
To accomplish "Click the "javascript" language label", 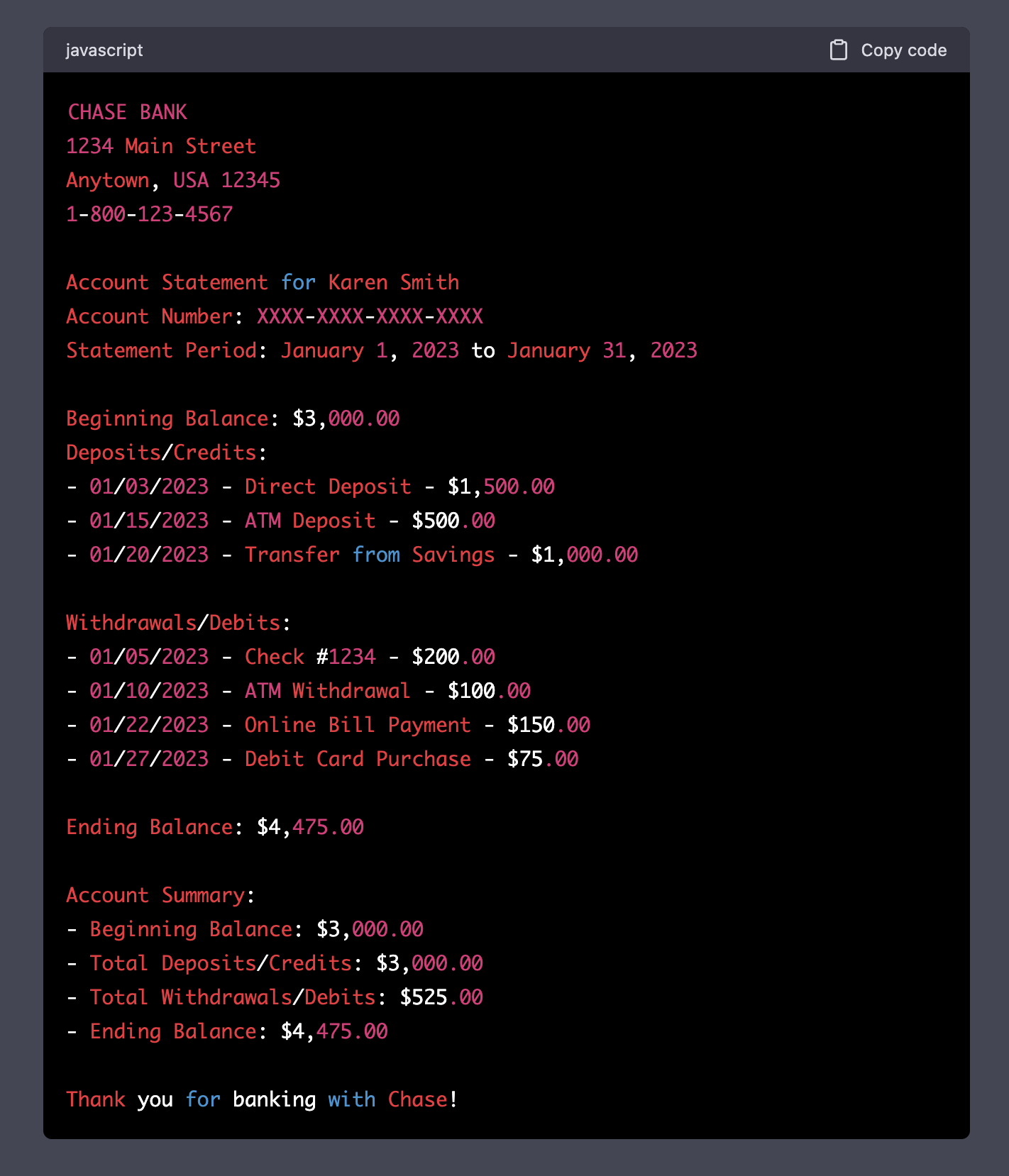I will (x=104, y=50).
